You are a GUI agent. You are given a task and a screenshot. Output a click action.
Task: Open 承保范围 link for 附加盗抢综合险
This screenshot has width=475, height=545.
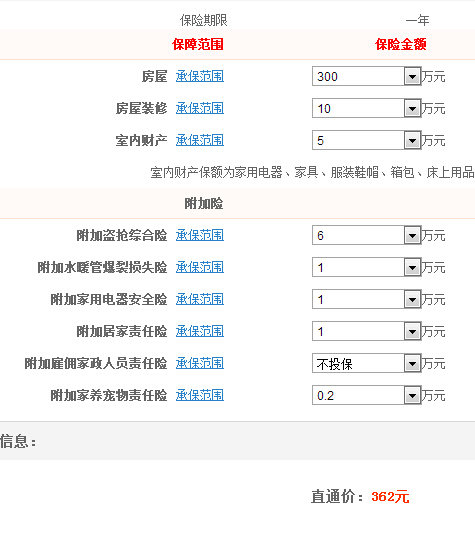click(x=200, y=235)
